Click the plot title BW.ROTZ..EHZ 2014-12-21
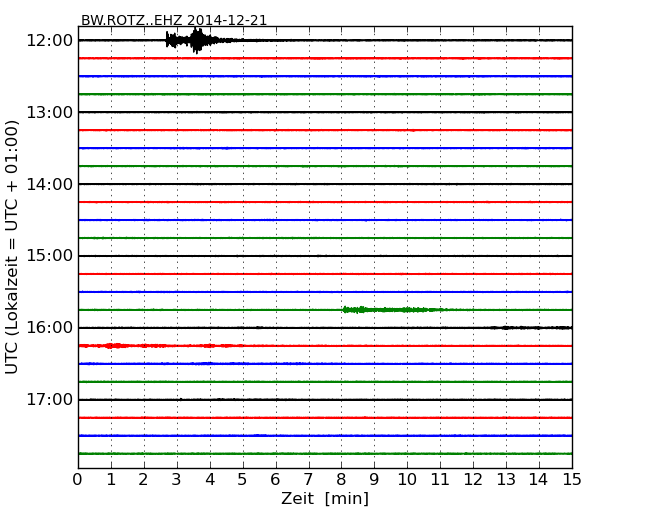This screenshot has width=650, height=520. pyautogui.click(x=174, y=20)
